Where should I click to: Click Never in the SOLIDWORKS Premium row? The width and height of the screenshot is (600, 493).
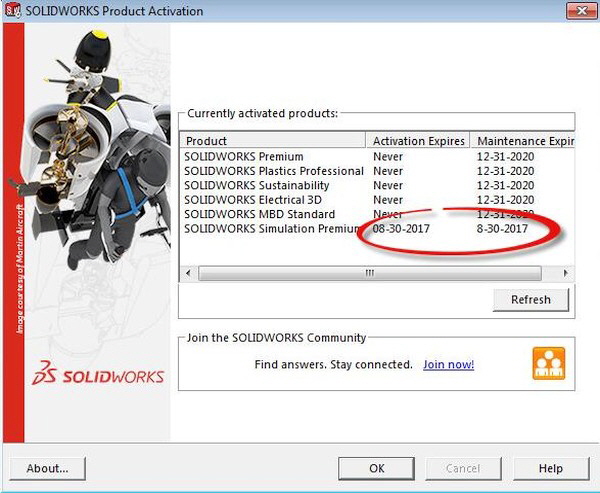388,157
